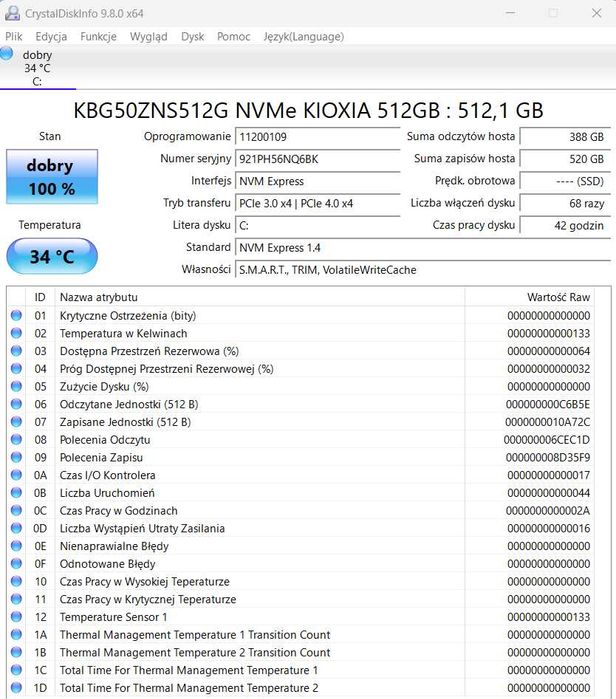Click the 'dobry 100 %' health status button
This screenshot has height=699, width=616.
click(x=52, y=177)
